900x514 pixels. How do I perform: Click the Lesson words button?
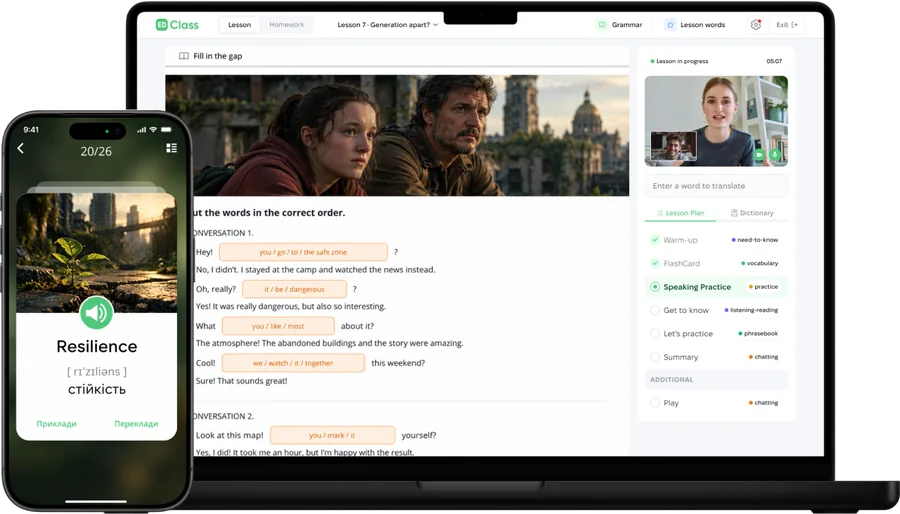(x=695, y=25)
